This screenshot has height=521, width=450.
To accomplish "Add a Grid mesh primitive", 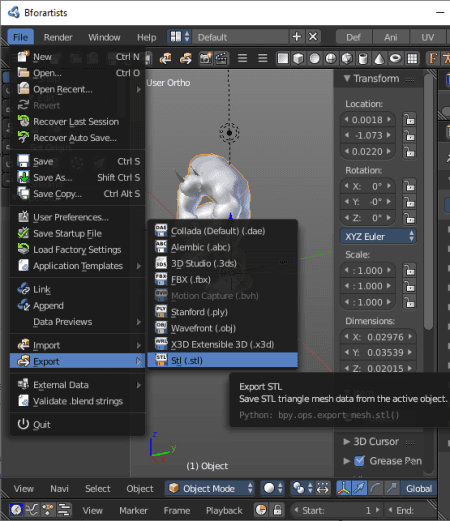I will (x=412, y=59).
